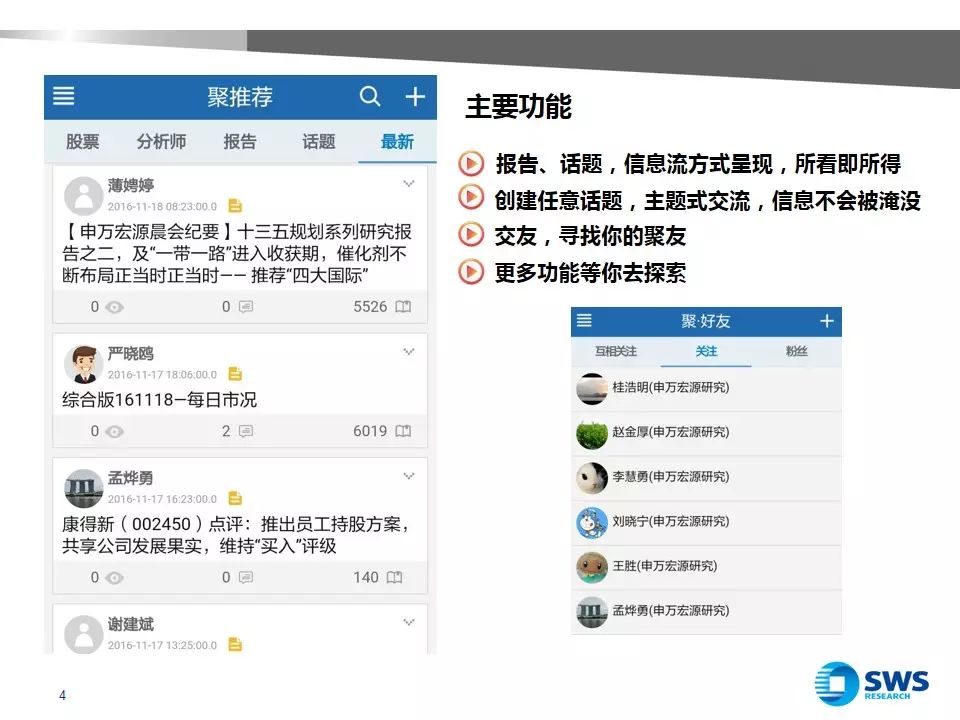960x720 pixels.
Task: Tap eye views icon on 申万宏源晨会纪要 post
Action: (x=114, y=307)
